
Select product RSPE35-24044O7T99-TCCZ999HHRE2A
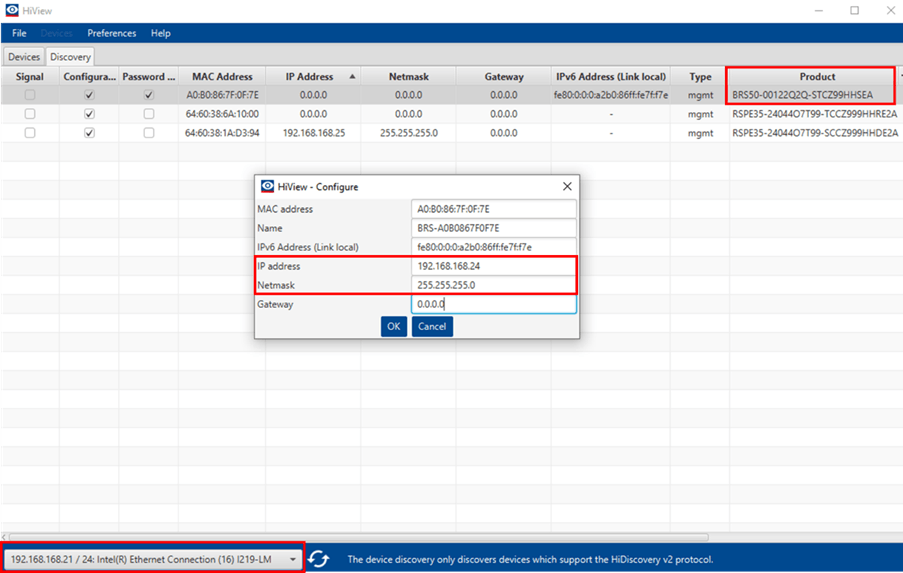point(815,114)
